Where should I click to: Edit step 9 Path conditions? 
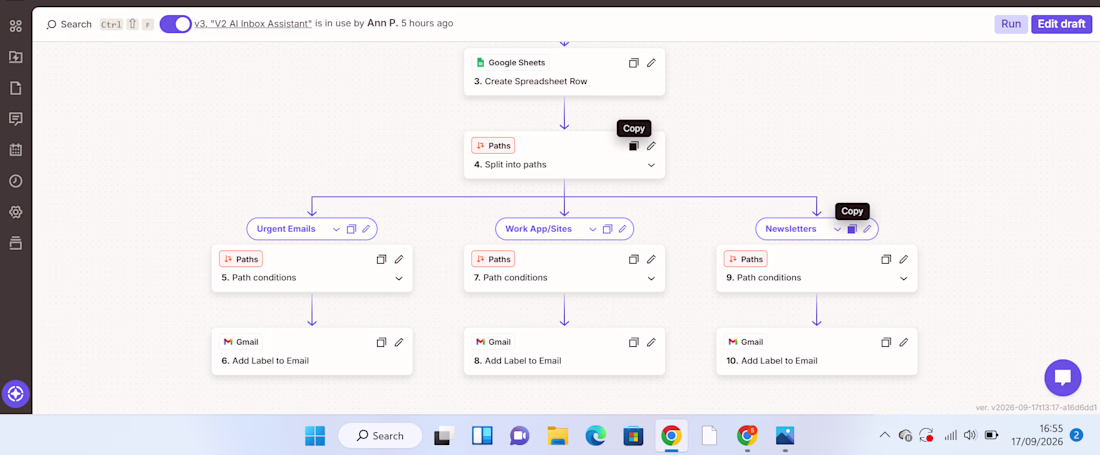(904, 259)
